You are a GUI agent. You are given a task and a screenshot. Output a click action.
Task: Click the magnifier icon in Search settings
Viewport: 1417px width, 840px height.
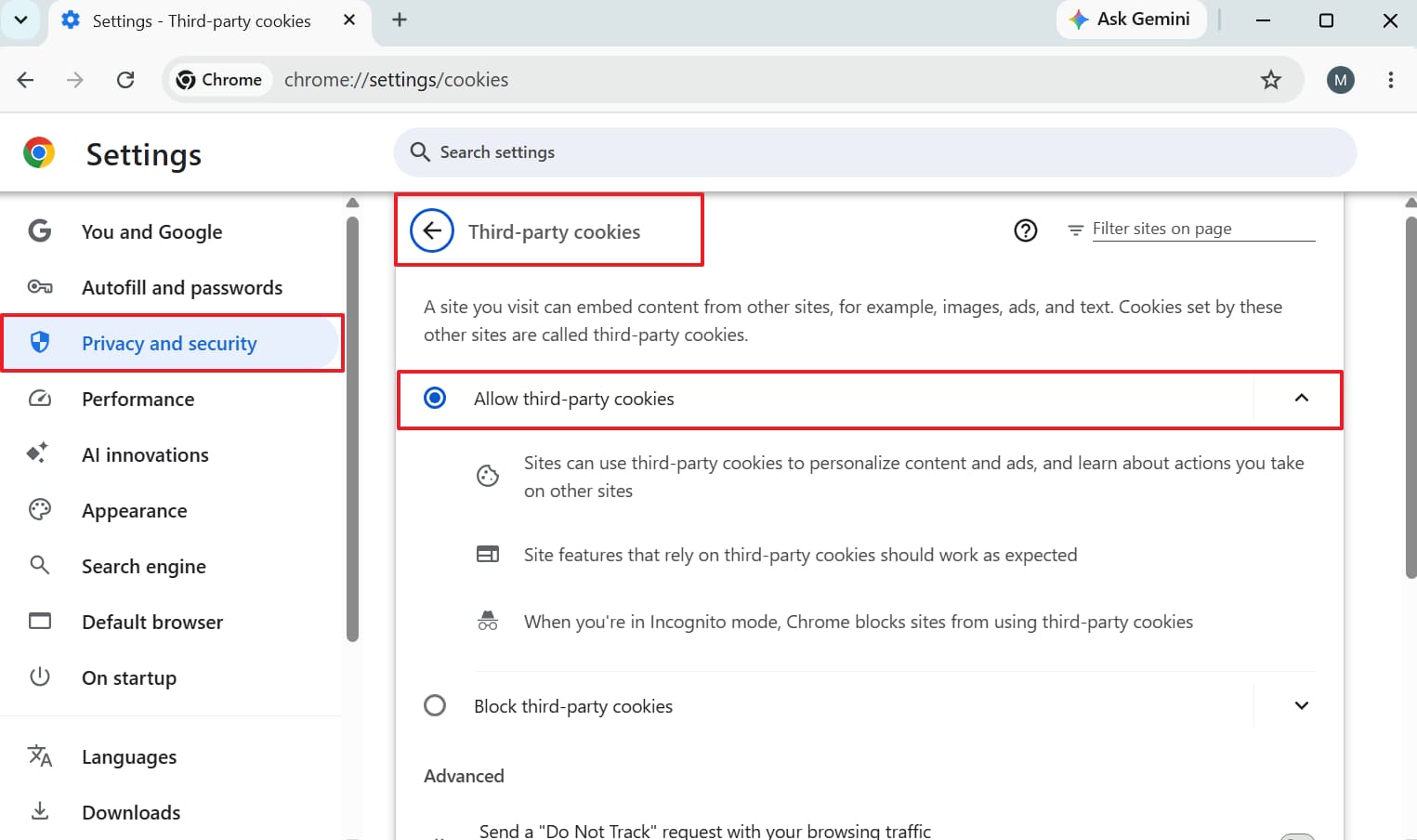(x=420, y=152)
